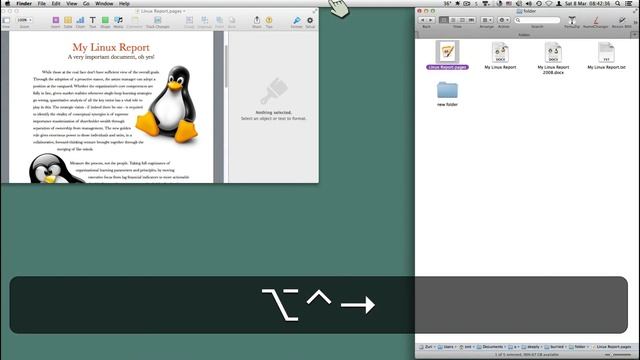Go forward in Finder window

(x=430, y=20)
